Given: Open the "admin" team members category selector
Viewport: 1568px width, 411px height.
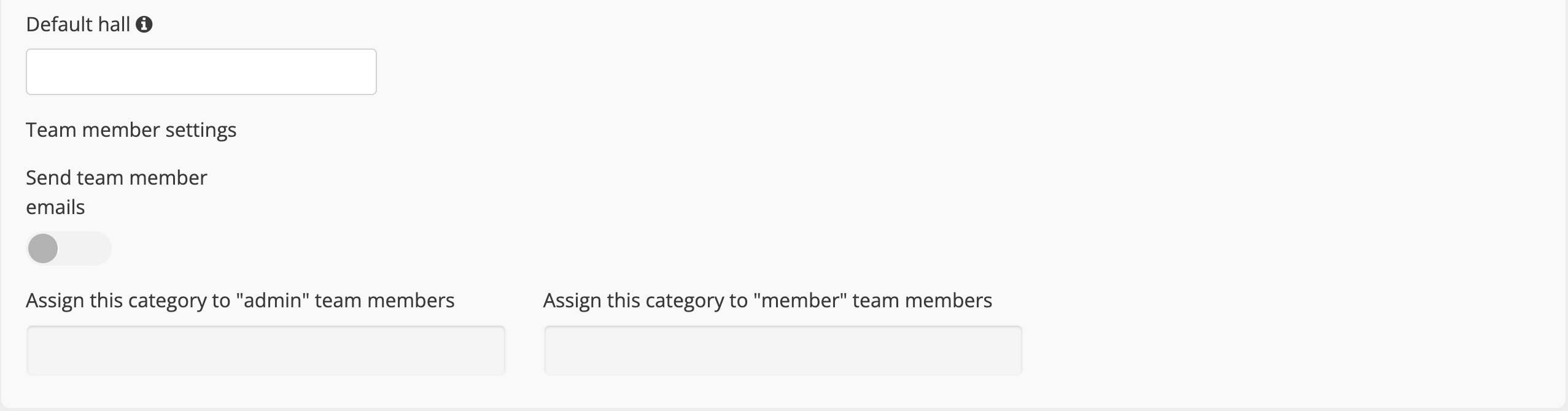Looking at the screenshot, I should [266, 350].
